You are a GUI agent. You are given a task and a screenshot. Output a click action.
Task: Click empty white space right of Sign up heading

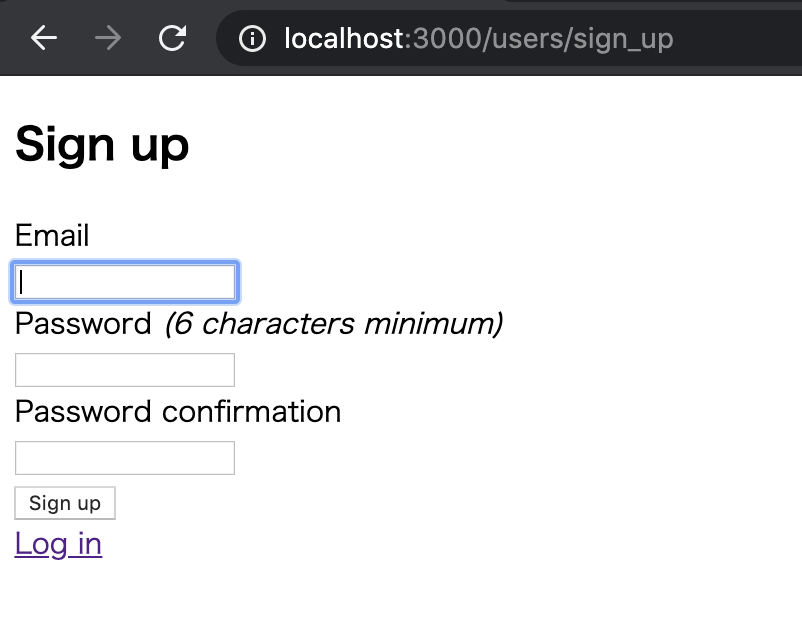click(500, 145)
